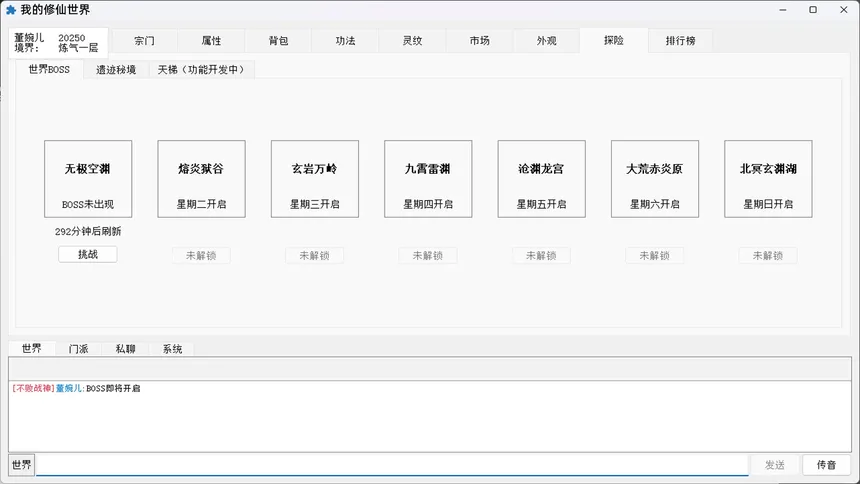This screenshot has width=860, height=484.
Task: Open the 背包 inventory tab
Action: pyautogui.click(x=278, y=41)
